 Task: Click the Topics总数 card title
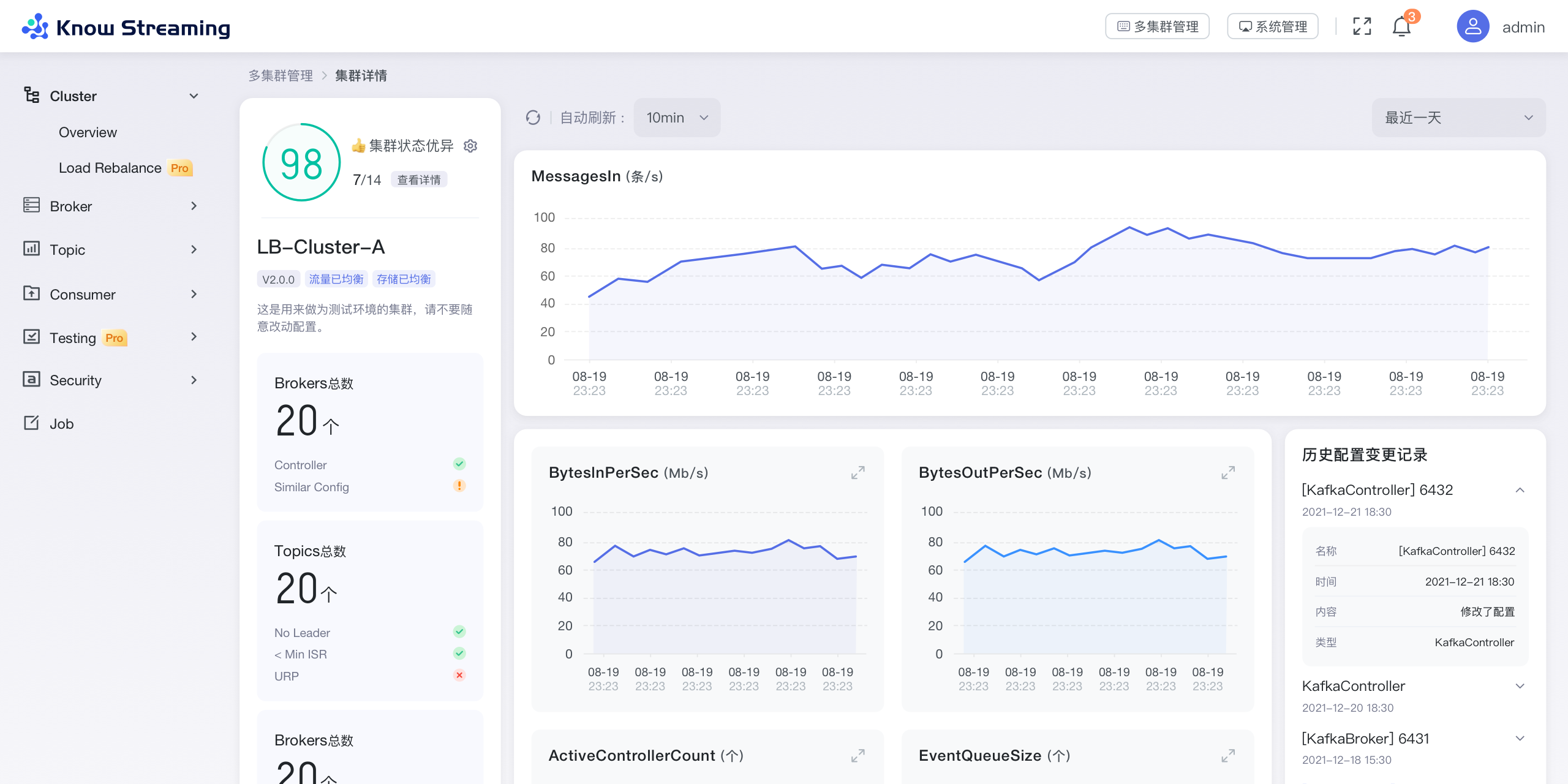click(x=310, y=551)
